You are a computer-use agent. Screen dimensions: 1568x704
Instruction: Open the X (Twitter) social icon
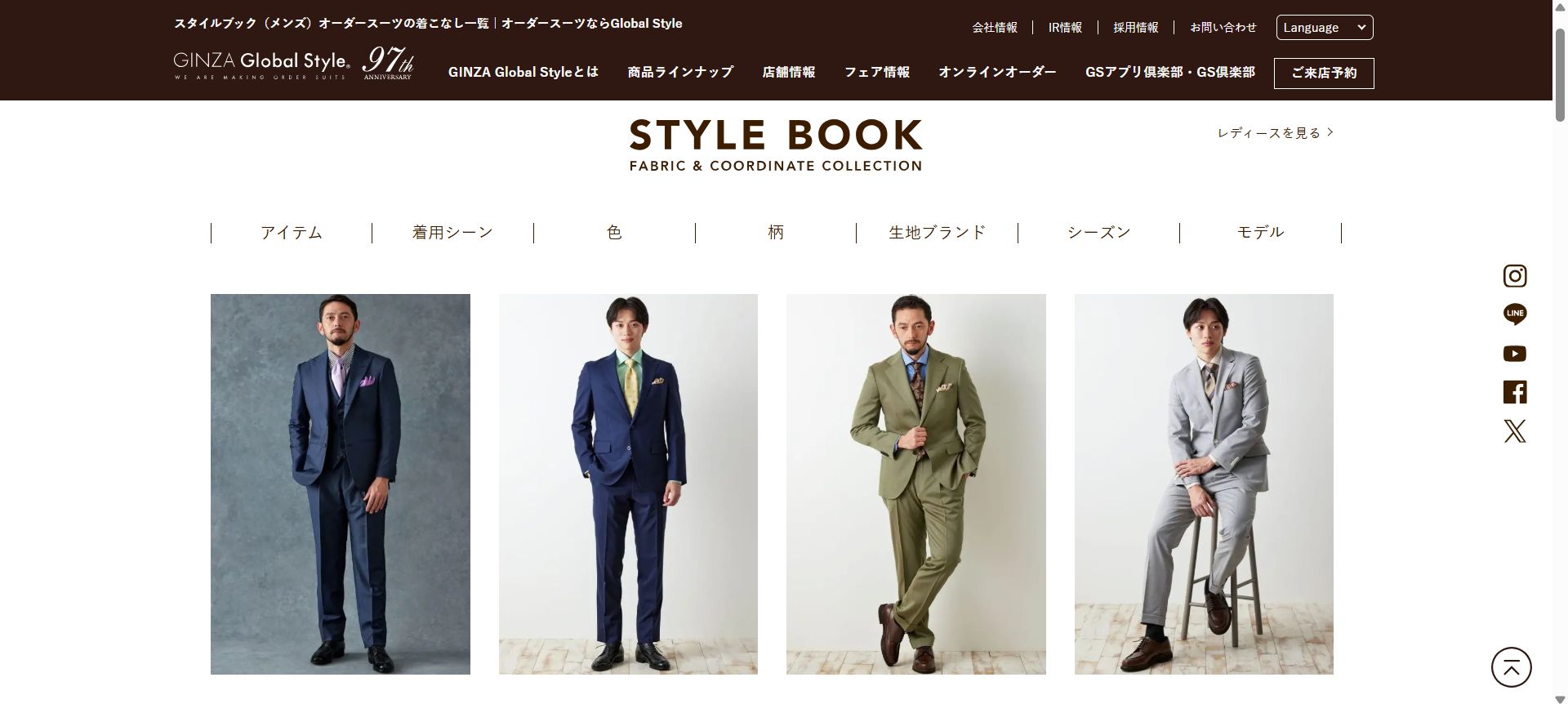1514,431
